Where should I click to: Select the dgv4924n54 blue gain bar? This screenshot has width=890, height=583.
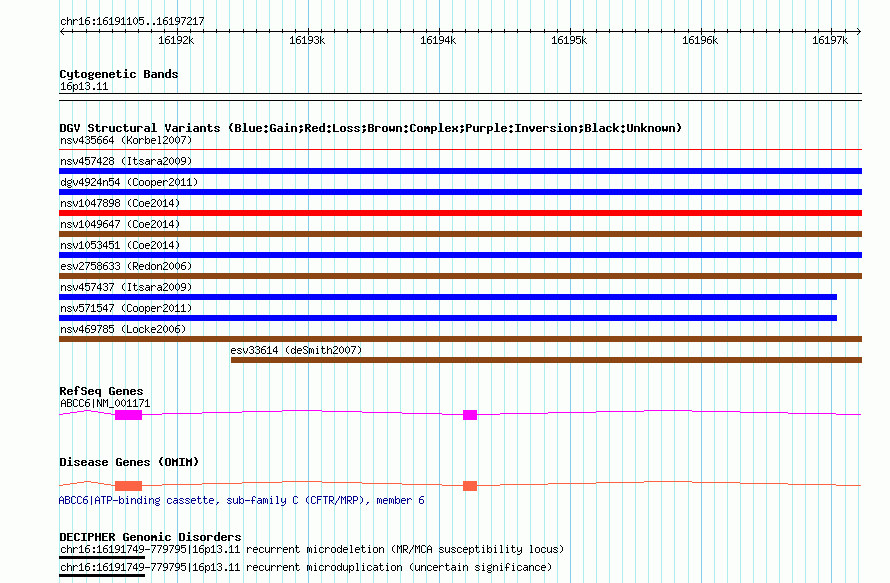[x=460, y=192]
